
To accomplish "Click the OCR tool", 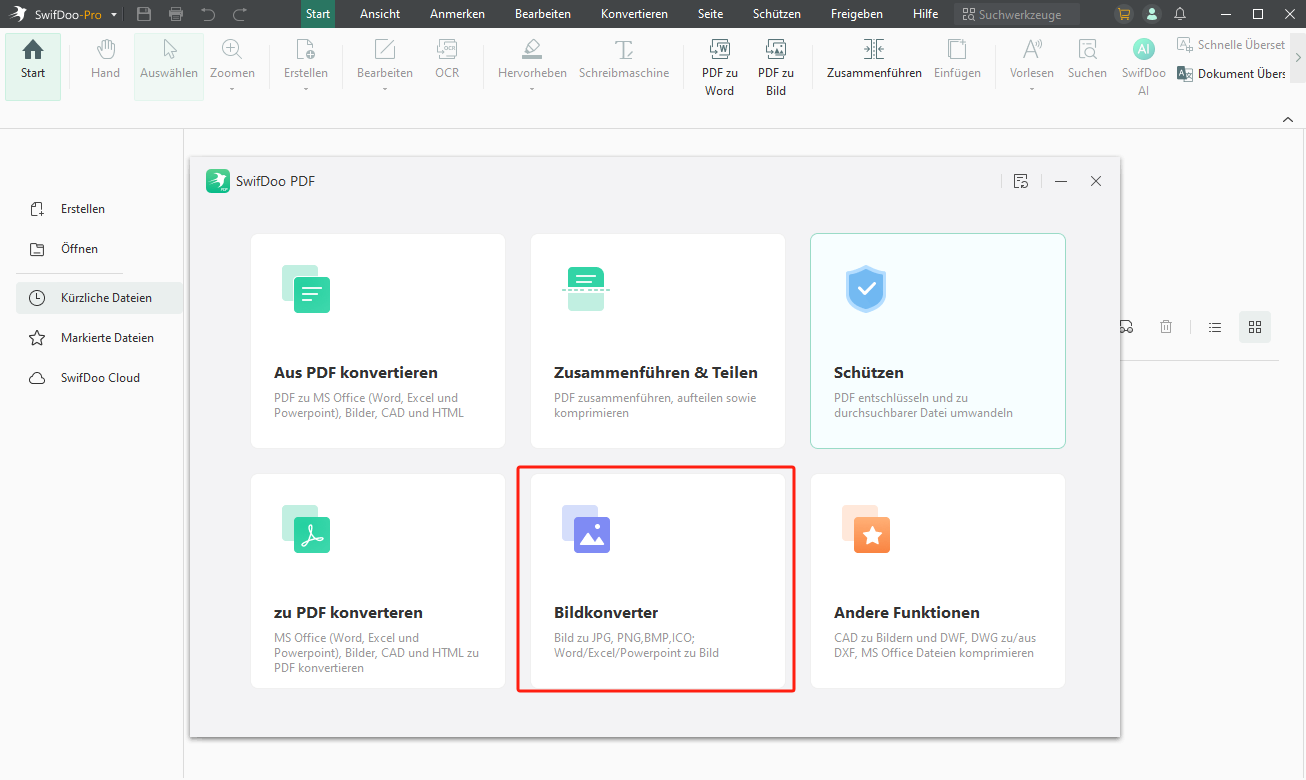I will point(447,60).
